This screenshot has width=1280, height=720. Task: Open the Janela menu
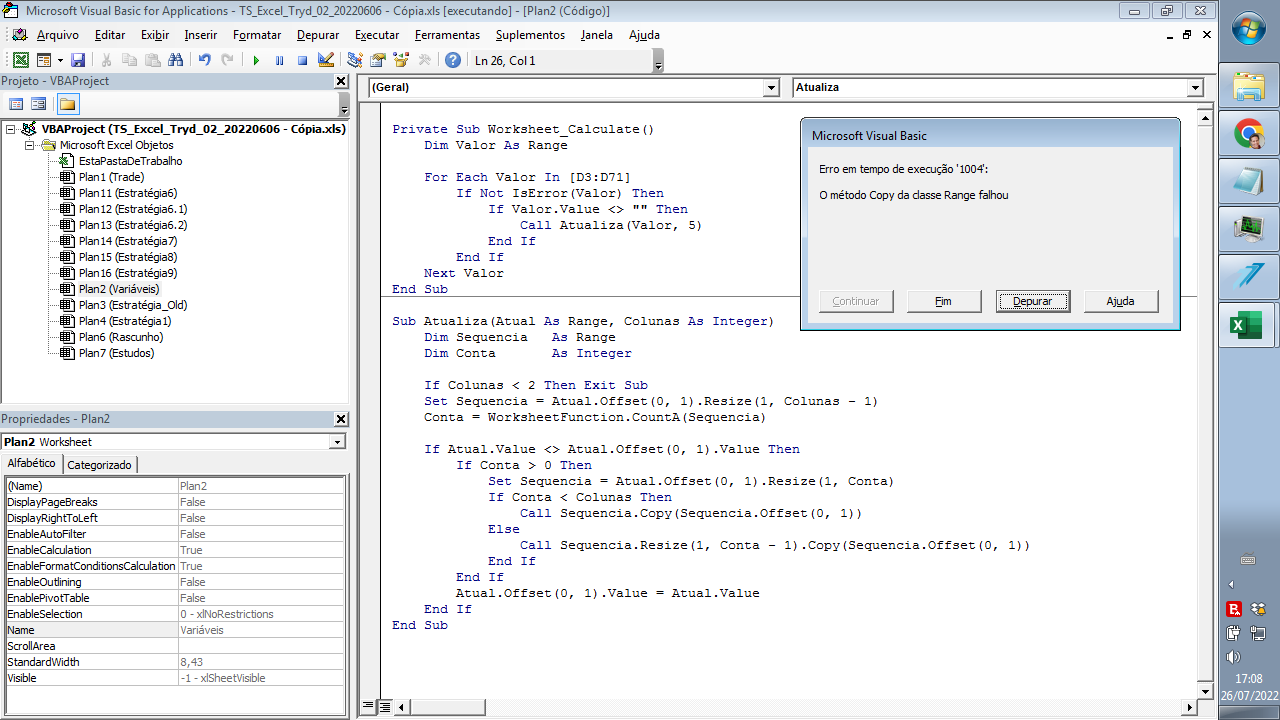click(x=597, y=35)
